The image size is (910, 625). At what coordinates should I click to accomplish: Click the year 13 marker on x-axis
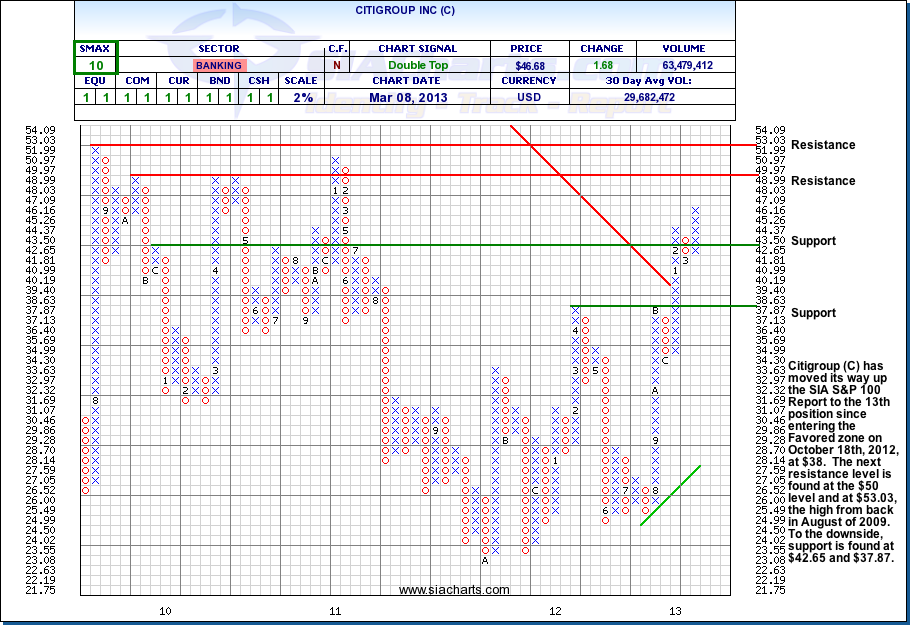[x=676, y=610]
